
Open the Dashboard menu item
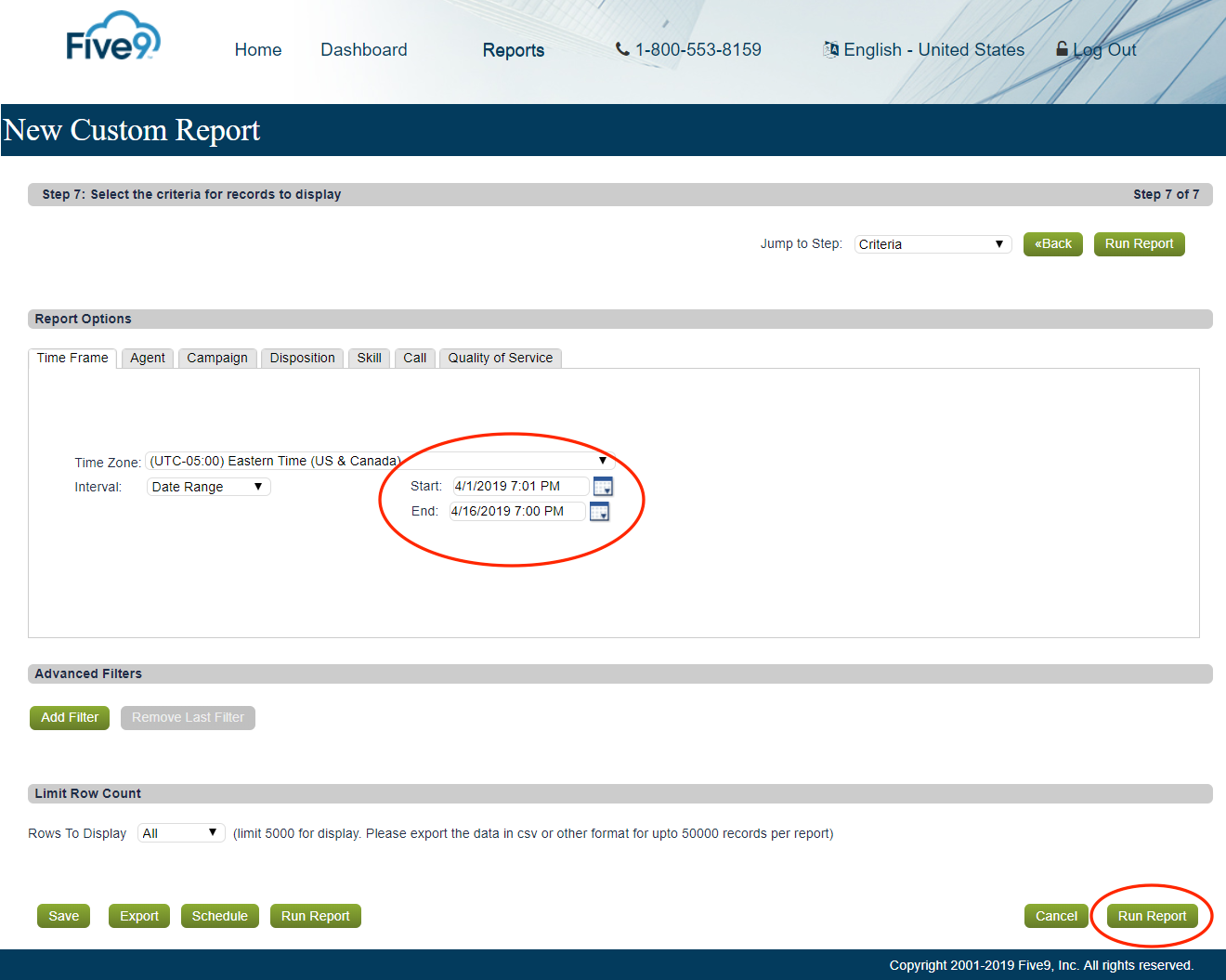pyautogui.click(x=363, y=49)
